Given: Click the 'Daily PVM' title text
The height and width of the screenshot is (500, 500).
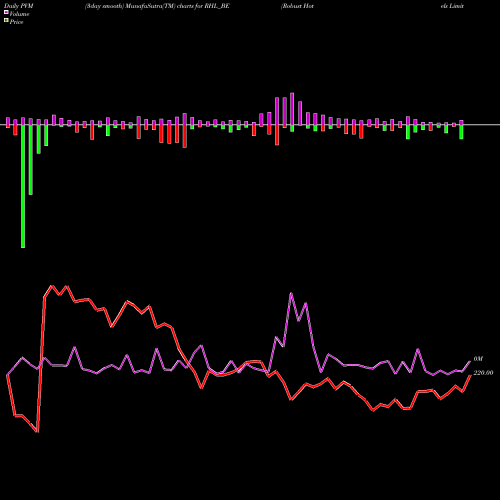Looking at the screenshot, I should click(19, 6).
